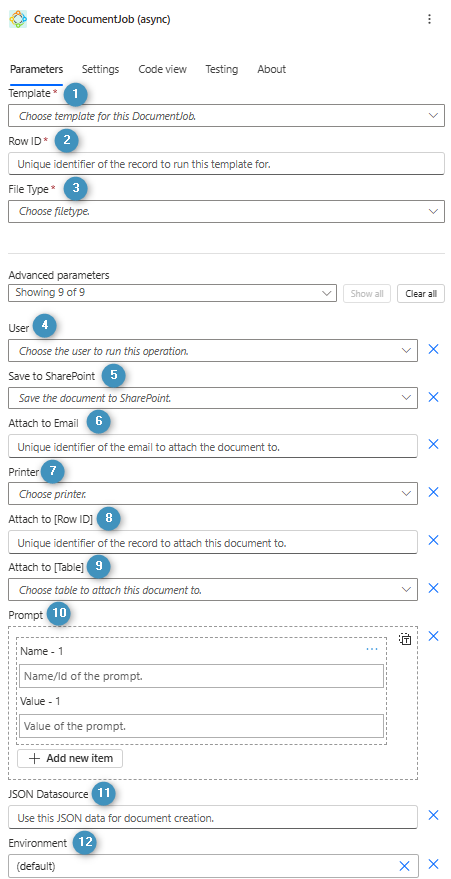Open the About tab
This screenshot has height=879, width=451.
click(272, 70)
